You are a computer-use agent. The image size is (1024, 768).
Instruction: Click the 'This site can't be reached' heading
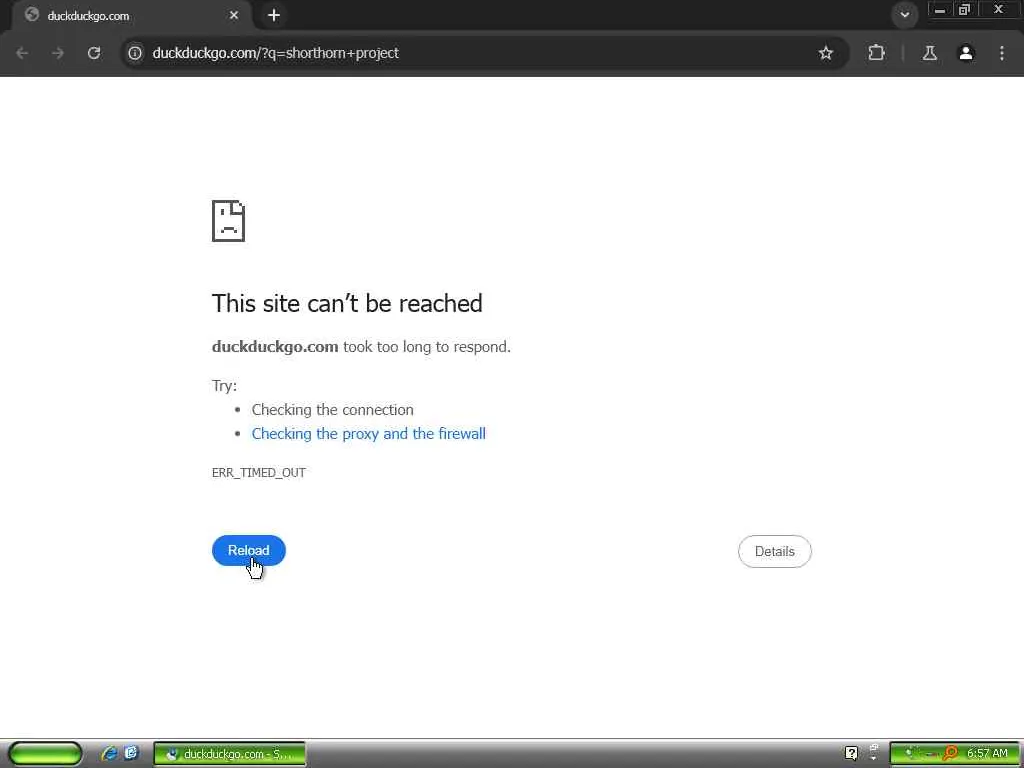click(x=347, y=303)
